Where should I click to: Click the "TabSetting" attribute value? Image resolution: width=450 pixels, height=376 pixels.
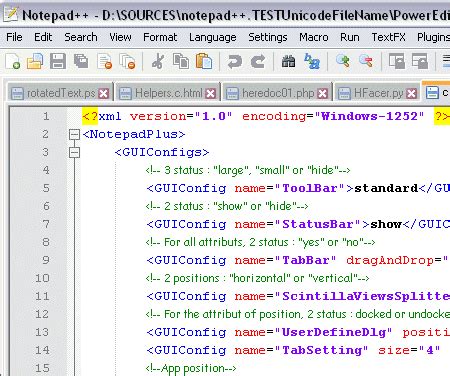point(322,350)
